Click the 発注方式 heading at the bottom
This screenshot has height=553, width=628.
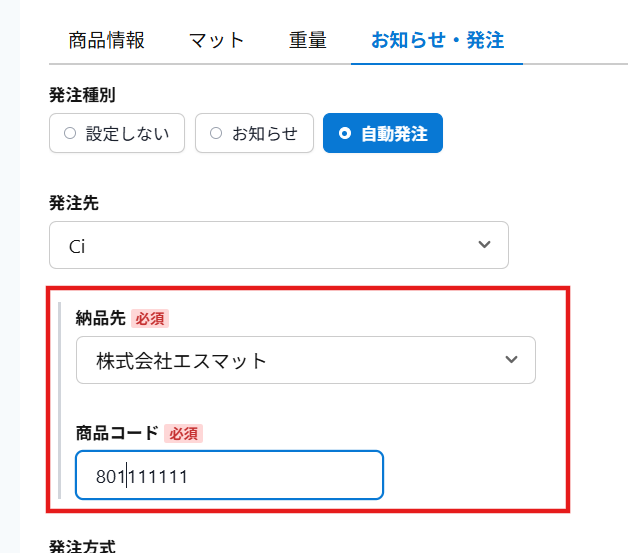pyautogui.click(x=81, y=546)
